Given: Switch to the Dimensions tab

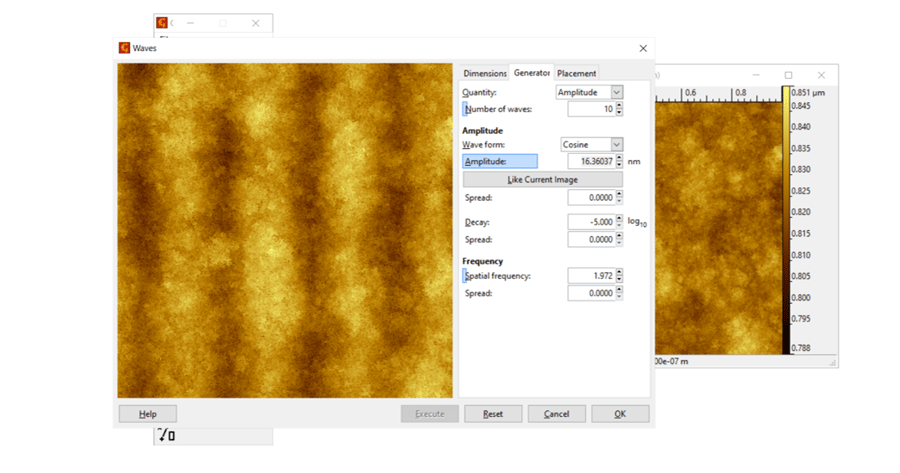Looking at the screenshot, I should [485, 73].
